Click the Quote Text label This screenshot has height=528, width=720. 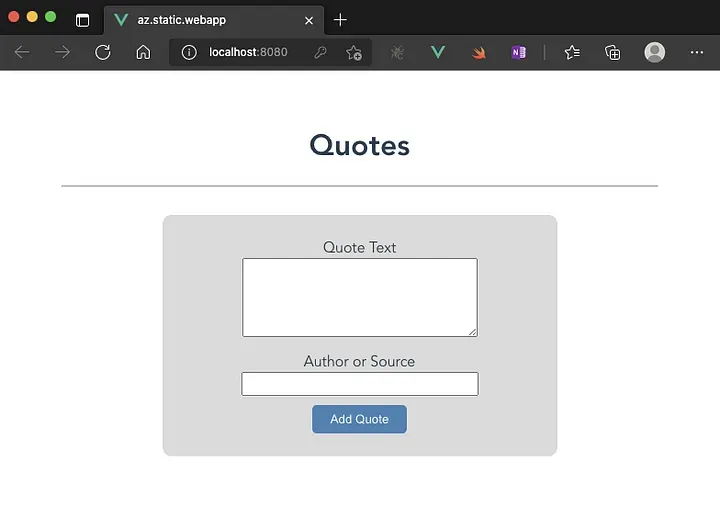(x=360, y=247)
